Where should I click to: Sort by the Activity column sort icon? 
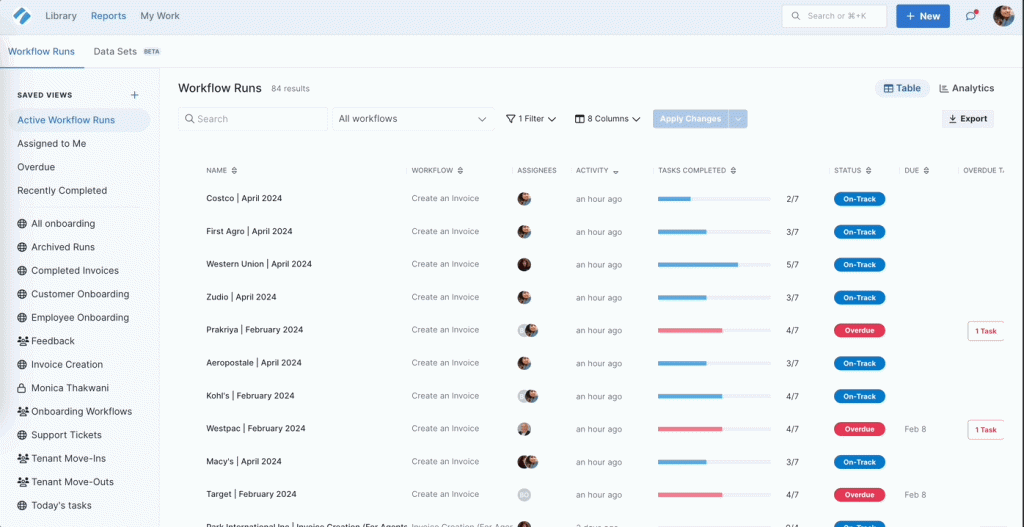pos(616,171)
